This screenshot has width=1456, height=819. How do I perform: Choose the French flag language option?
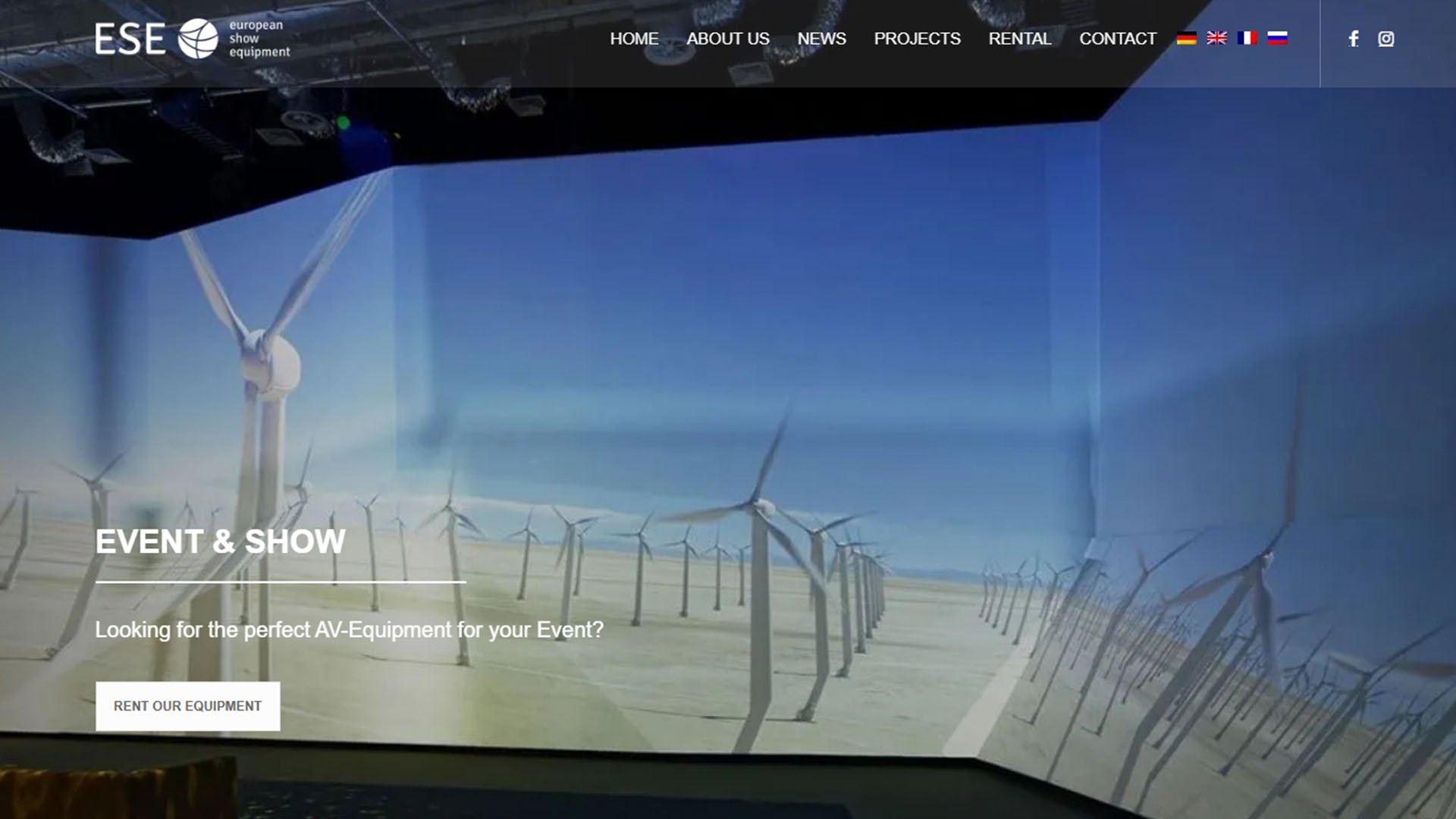(x=1247, y=39)
